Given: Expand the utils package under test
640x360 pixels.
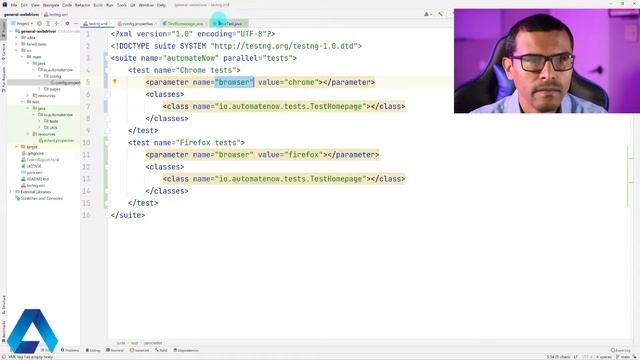Looking at the screenshot, I should point(40,127).
